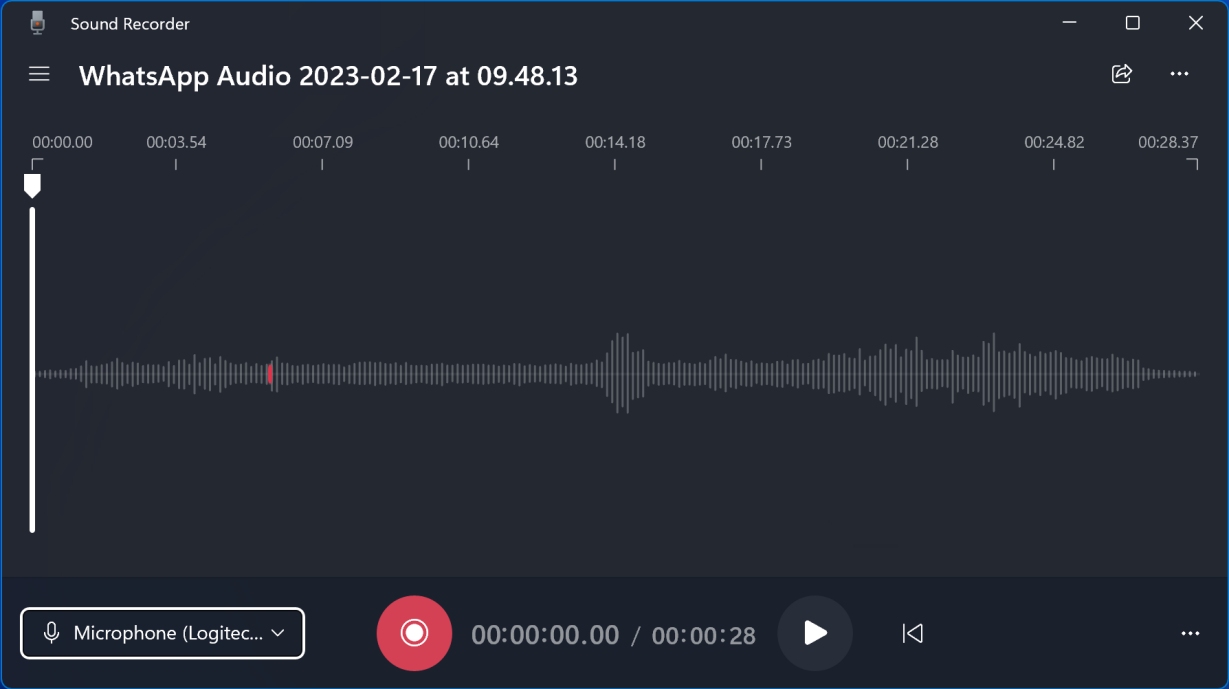Open more options beside the share icon

pos(1179,74)
